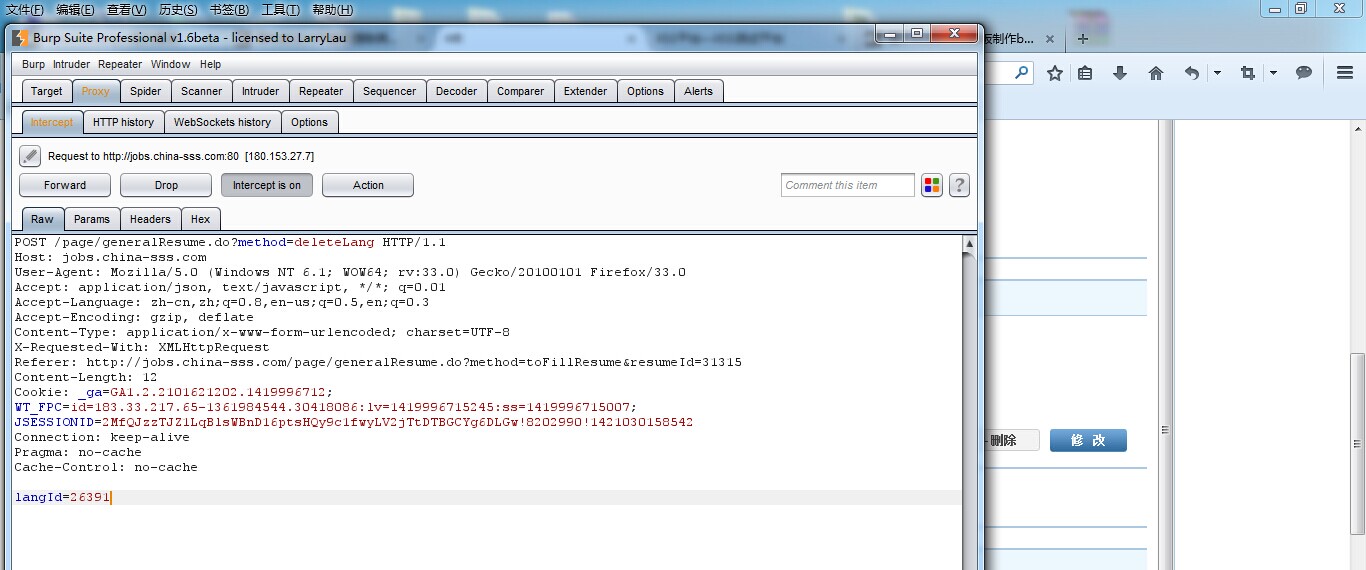Image resolution: width=1366 pixels, height=570 pixels.
Task: Open a new browser tab with the plus icon
Action: coord(1083,39)
